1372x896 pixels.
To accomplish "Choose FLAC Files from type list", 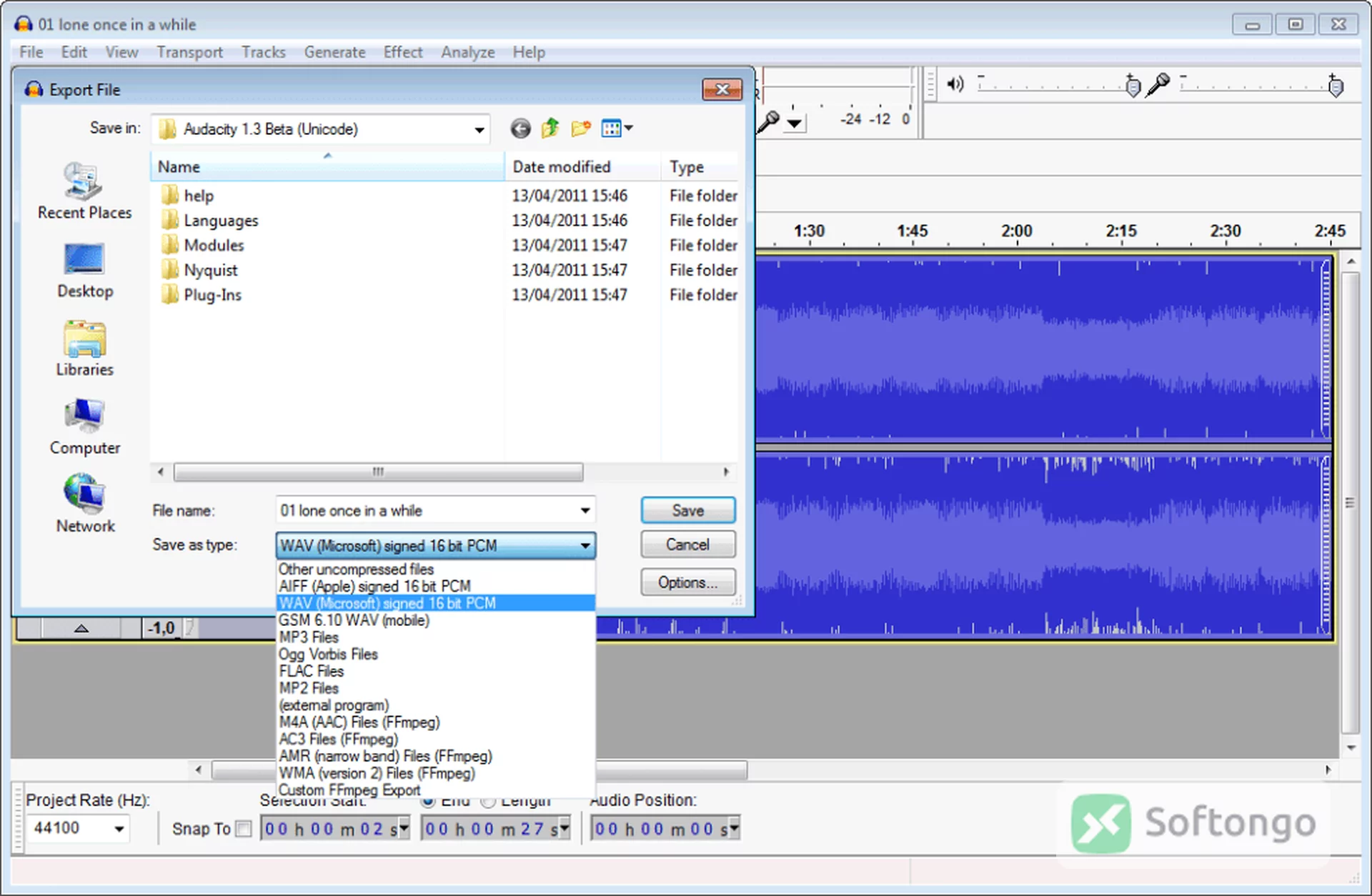I will point(312,671).
